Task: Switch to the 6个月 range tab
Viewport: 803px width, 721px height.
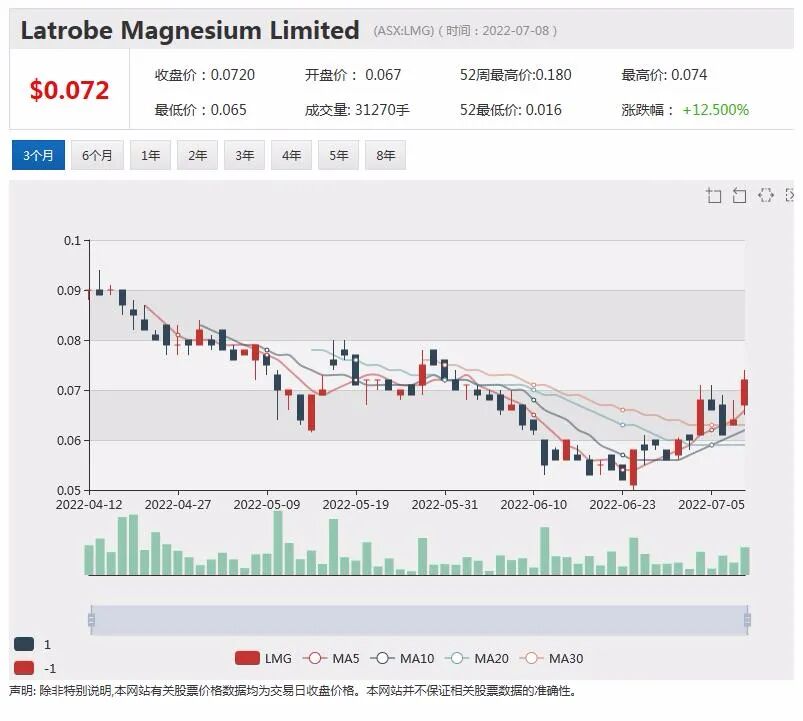Action: pos(97,155)
